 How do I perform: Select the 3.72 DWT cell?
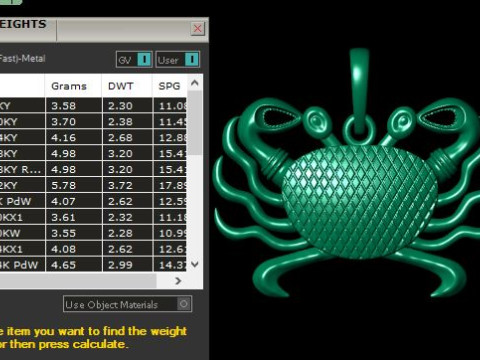tap(128, 185)
